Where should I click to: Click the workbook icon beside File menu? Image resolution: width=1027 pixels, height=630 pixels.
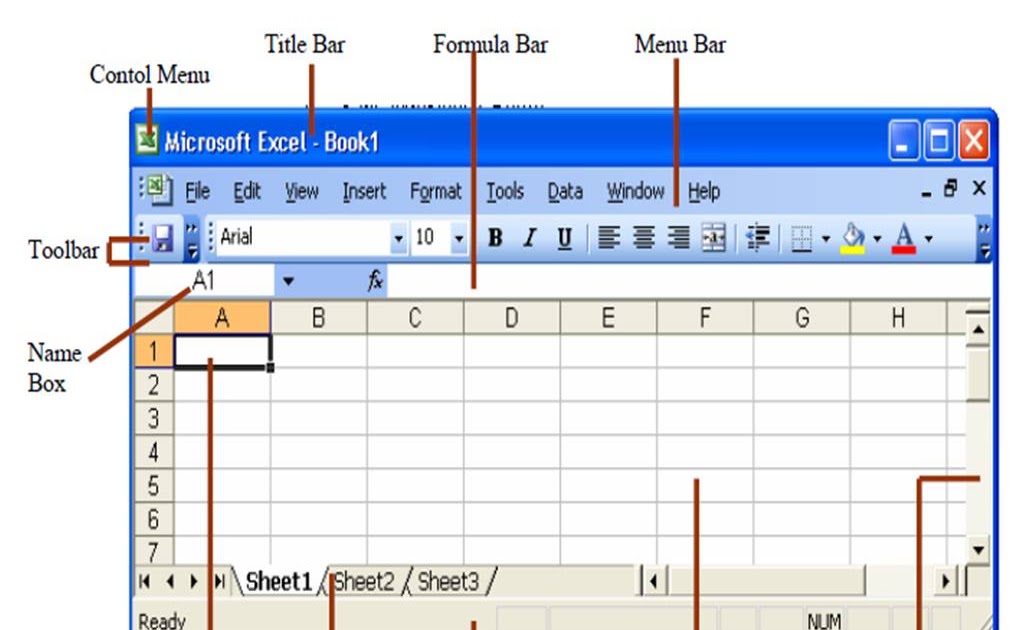click(158, 189)
